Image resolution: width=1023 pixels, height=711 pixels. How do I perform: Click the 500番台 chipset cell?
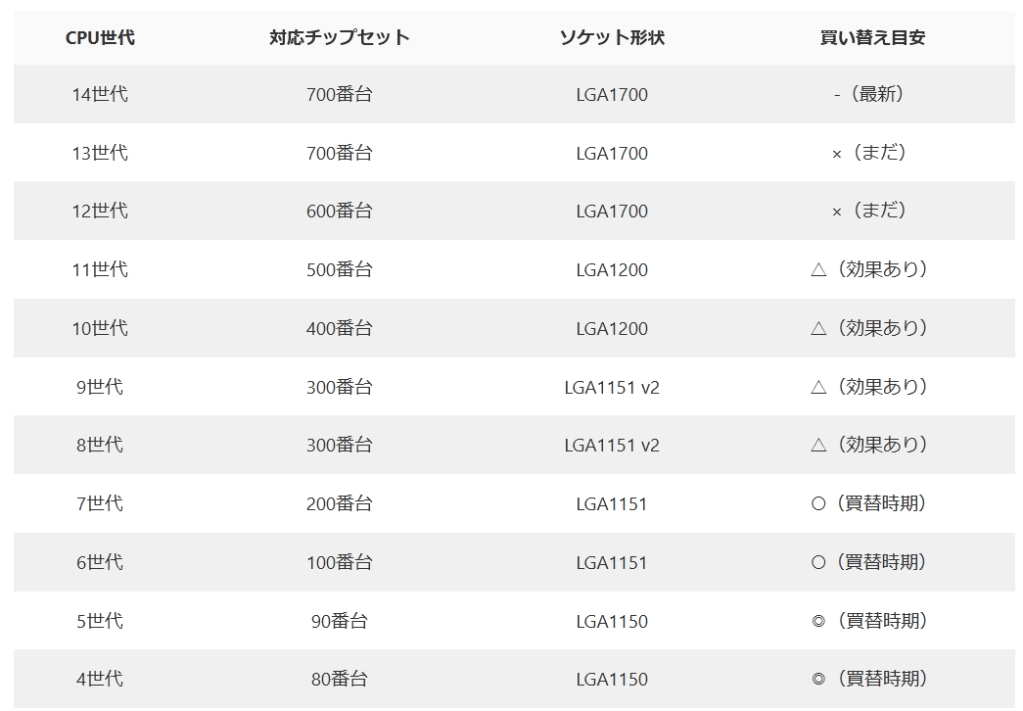[339, 270]
